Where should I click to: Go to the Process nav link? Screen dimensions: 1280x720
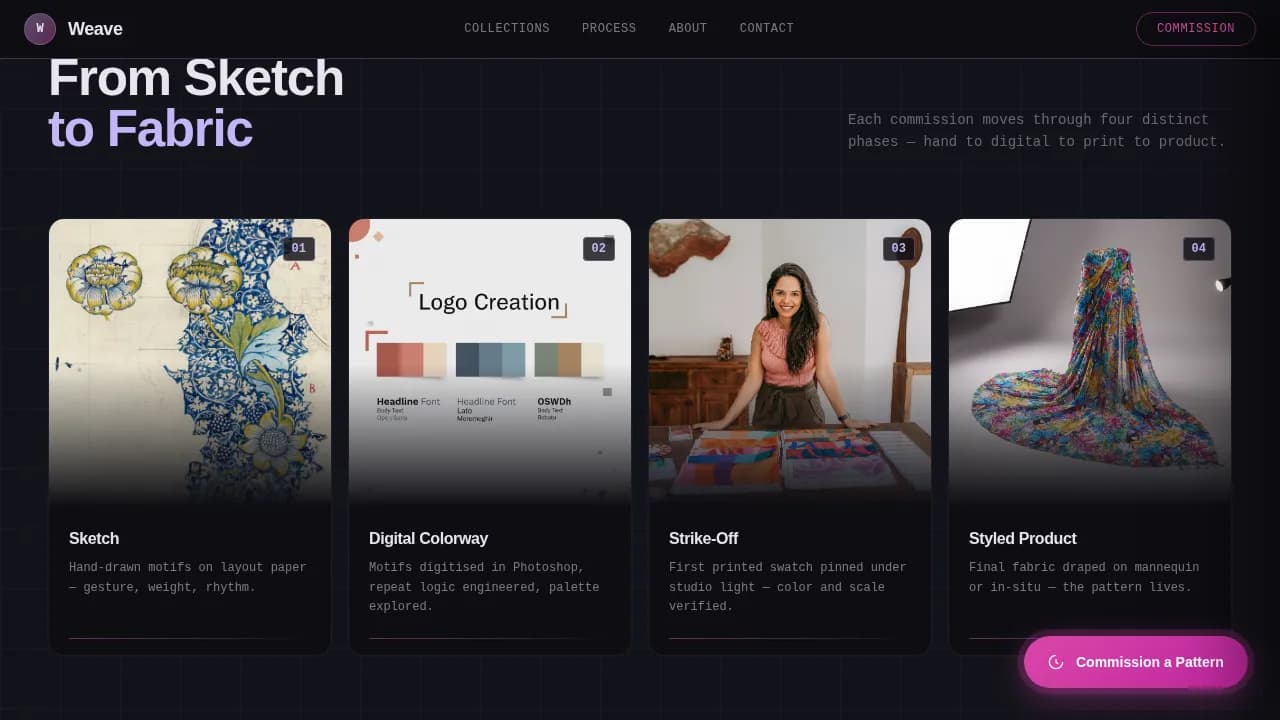click(608, 28)
